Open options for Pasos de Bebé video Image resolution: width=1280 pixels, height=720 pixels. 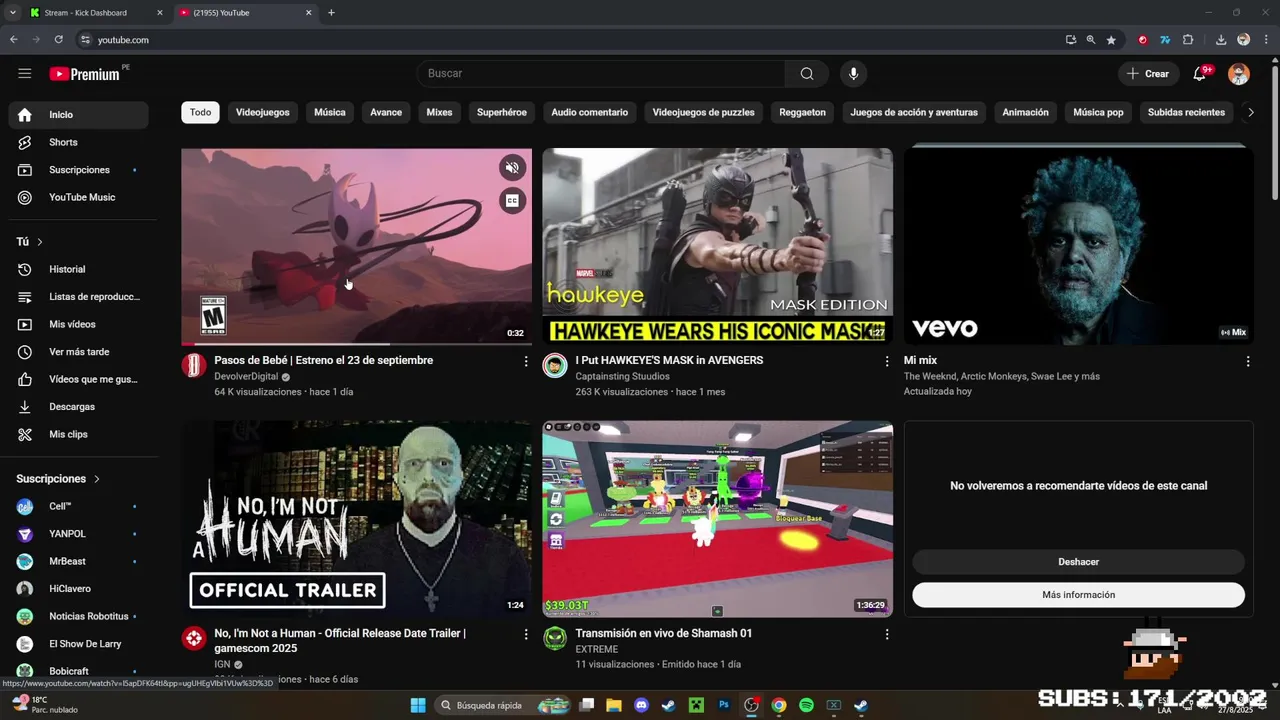click(x=526, y=362)
